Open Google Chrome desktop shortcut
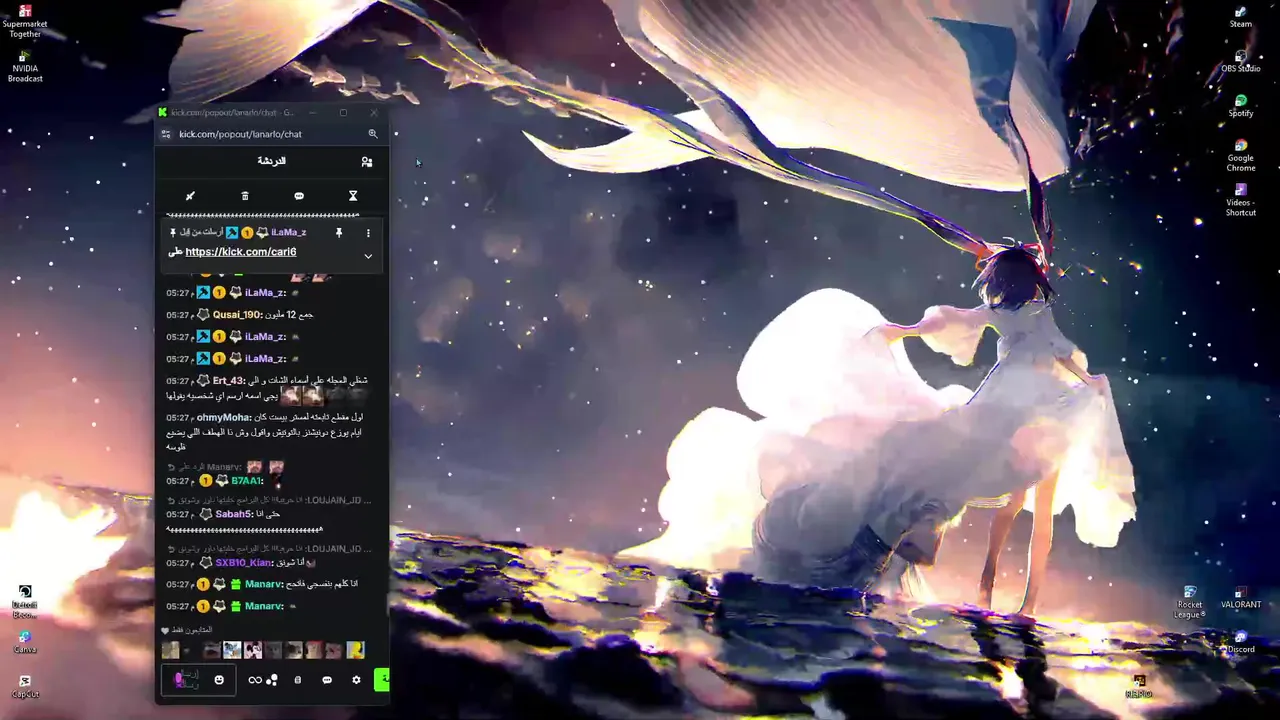 pyautogui.click(x=1241, y=155)
